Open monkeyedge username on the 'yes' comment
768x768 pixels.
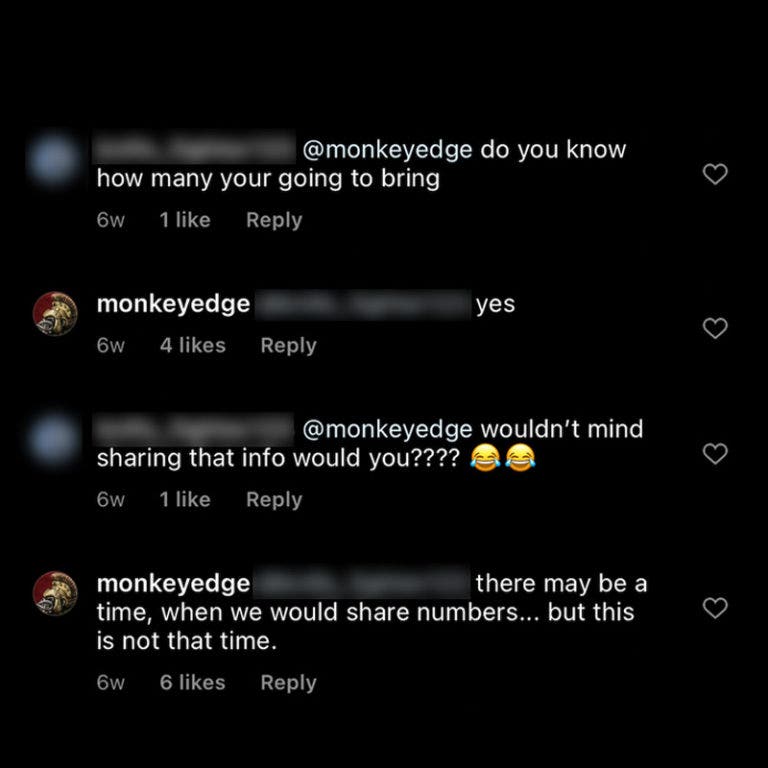point(173,305)
